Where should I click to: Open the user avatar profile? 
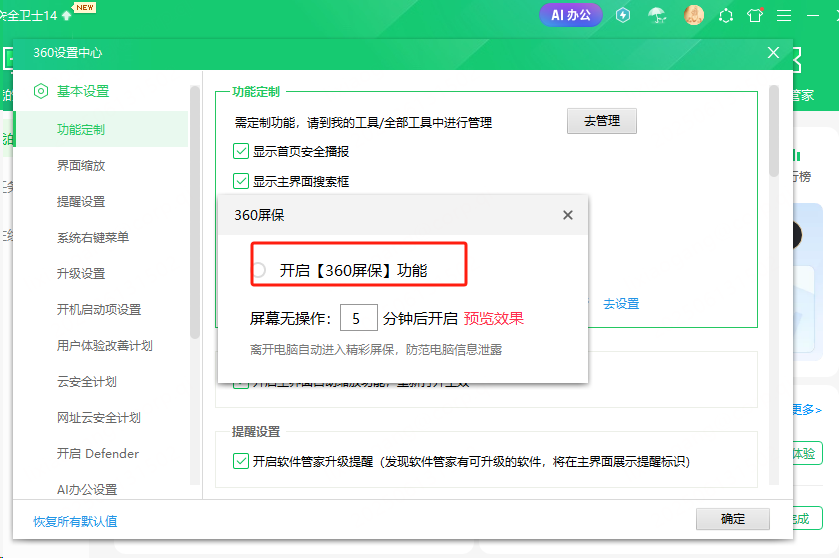693,15
